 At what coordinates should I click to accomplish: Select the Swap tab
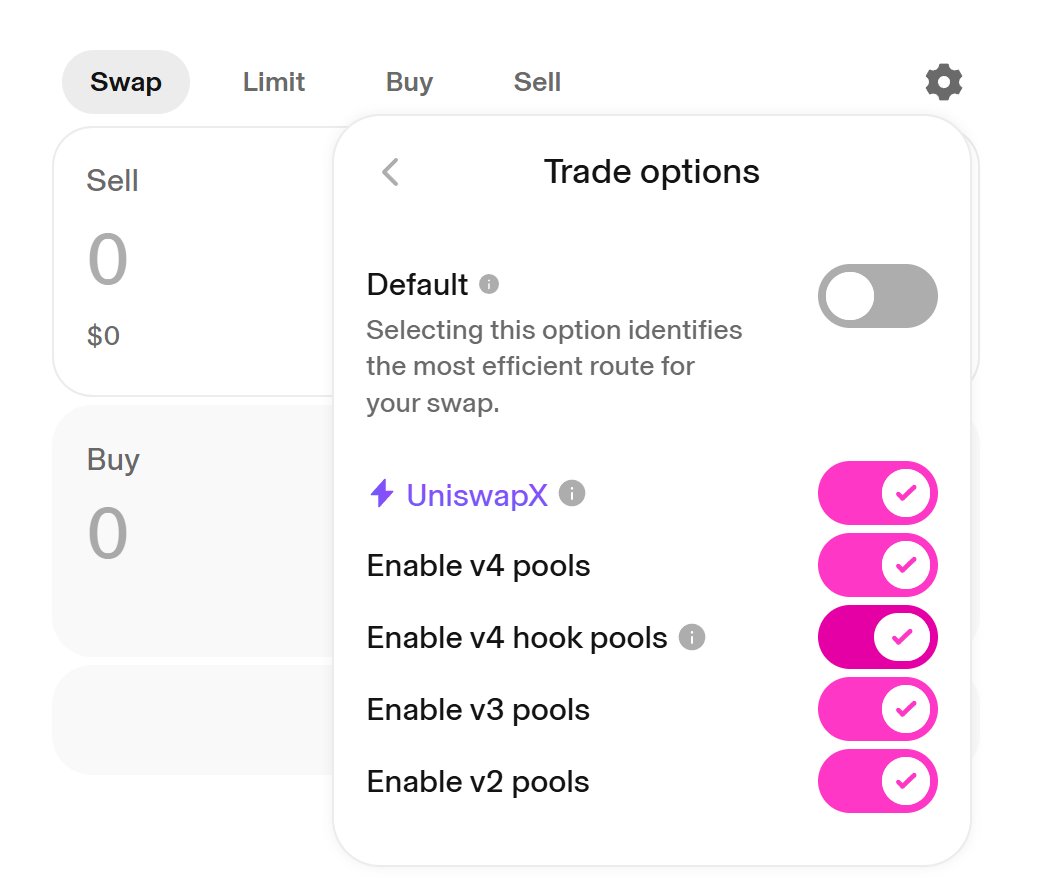point(126,82)
